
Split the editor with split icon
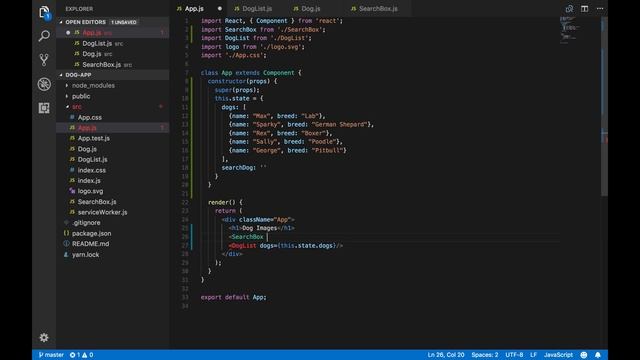point(584,9)
